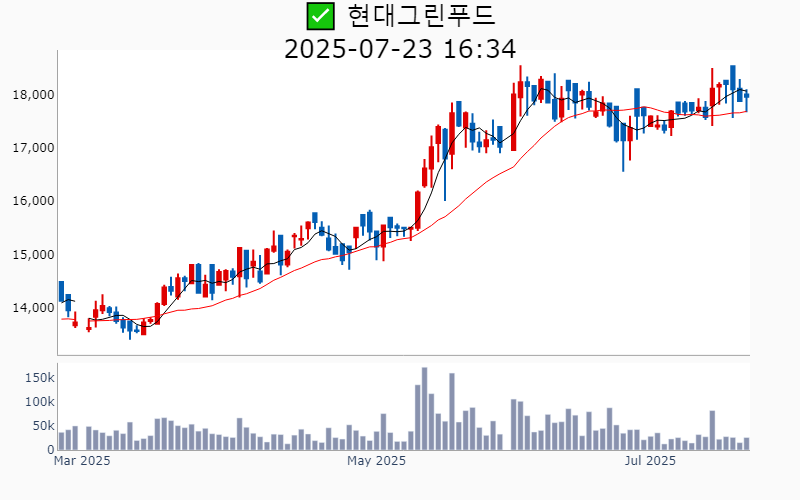The width and height of the screenshot is (800, 500).
Task: Click the 16,000 price axis label
Action: pos(33,201)
